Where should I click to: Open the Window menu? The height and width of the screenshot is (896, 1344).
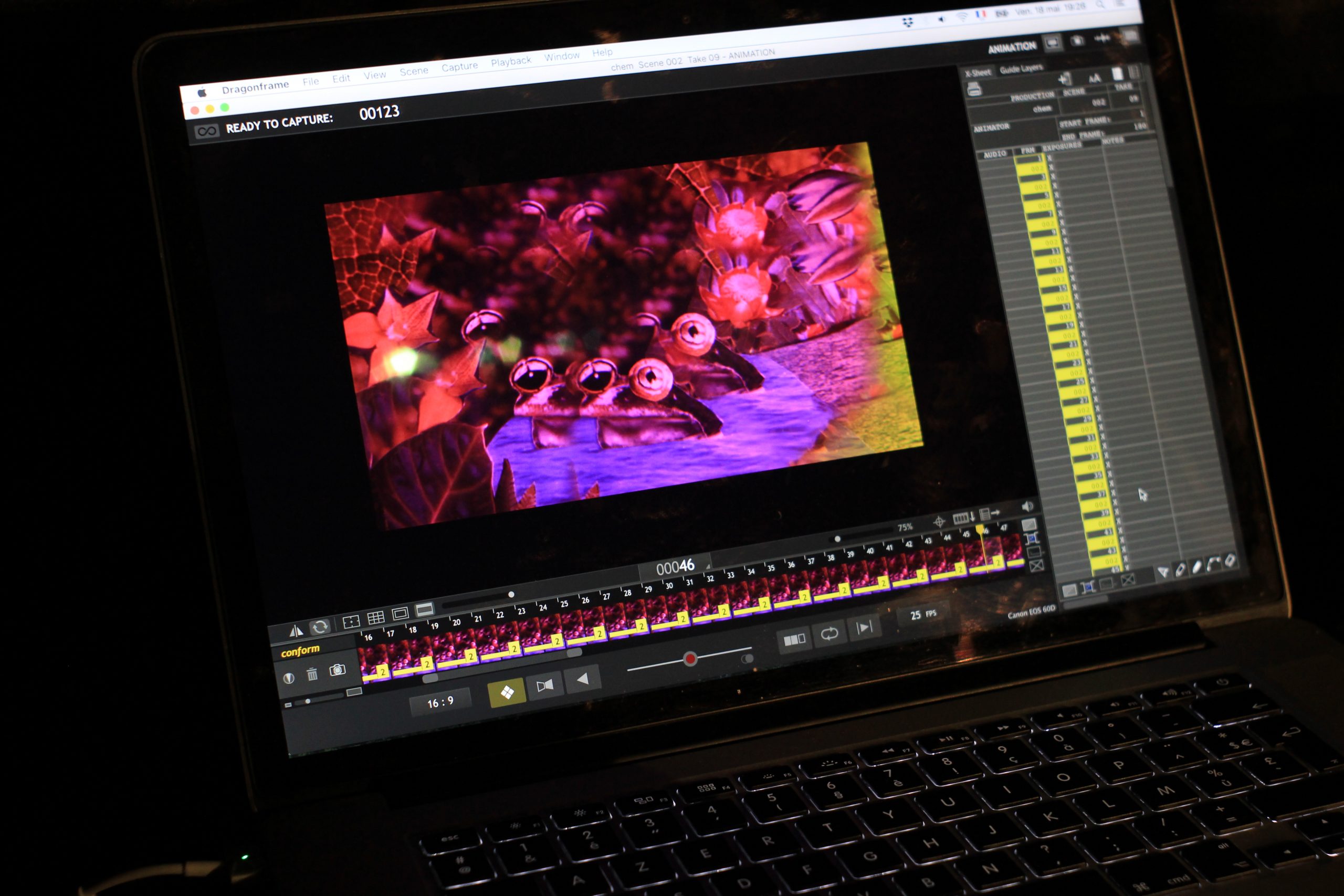562,56
